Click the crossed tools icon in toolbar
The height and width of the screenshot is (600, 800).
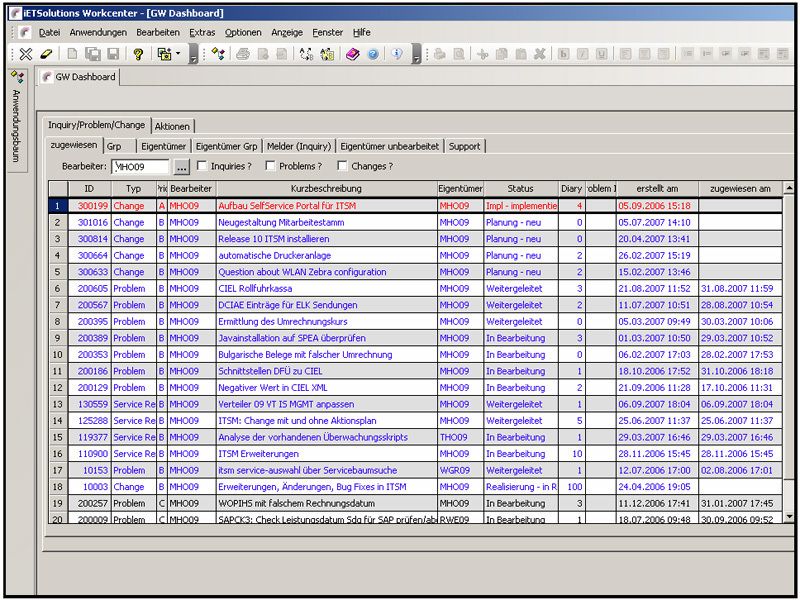pyautogui.click(x=26, y=54)
